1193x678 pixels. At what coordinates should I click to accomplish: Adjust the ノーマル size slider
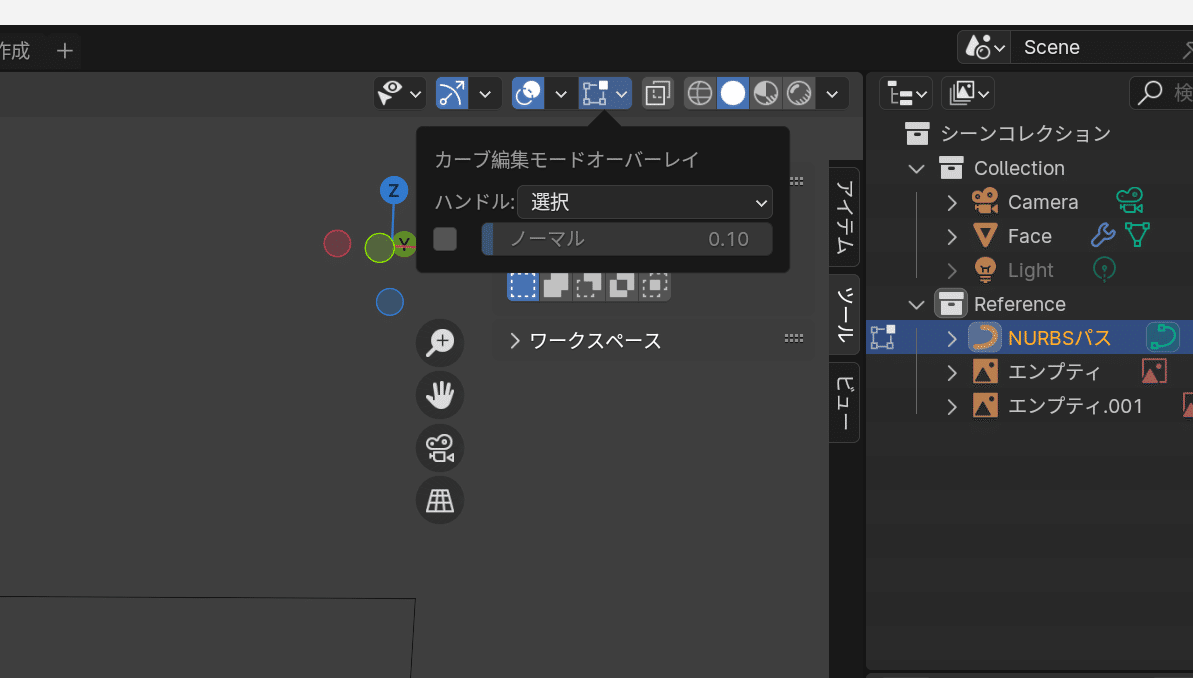[627, 239]
